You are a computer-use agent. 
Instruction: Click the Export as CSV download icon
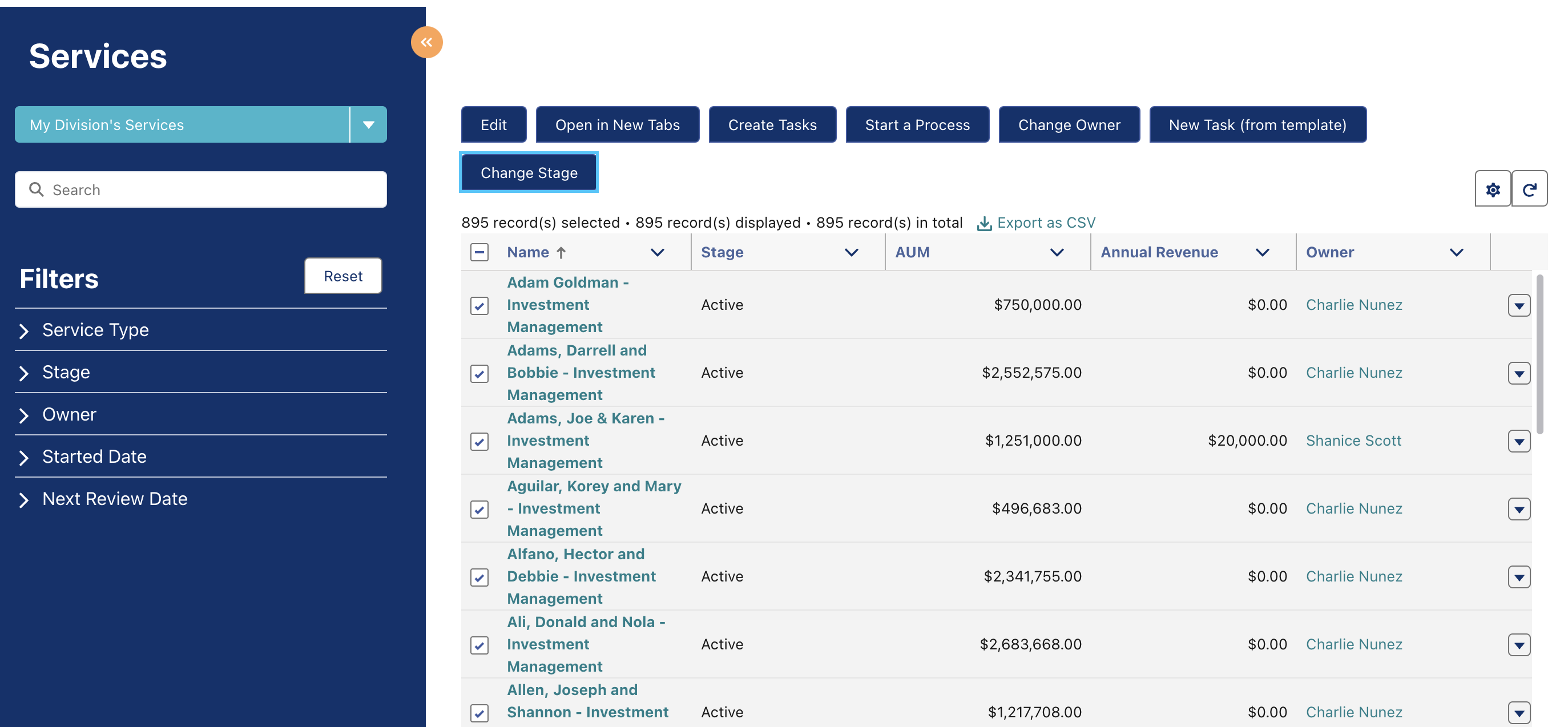point(983,223)
